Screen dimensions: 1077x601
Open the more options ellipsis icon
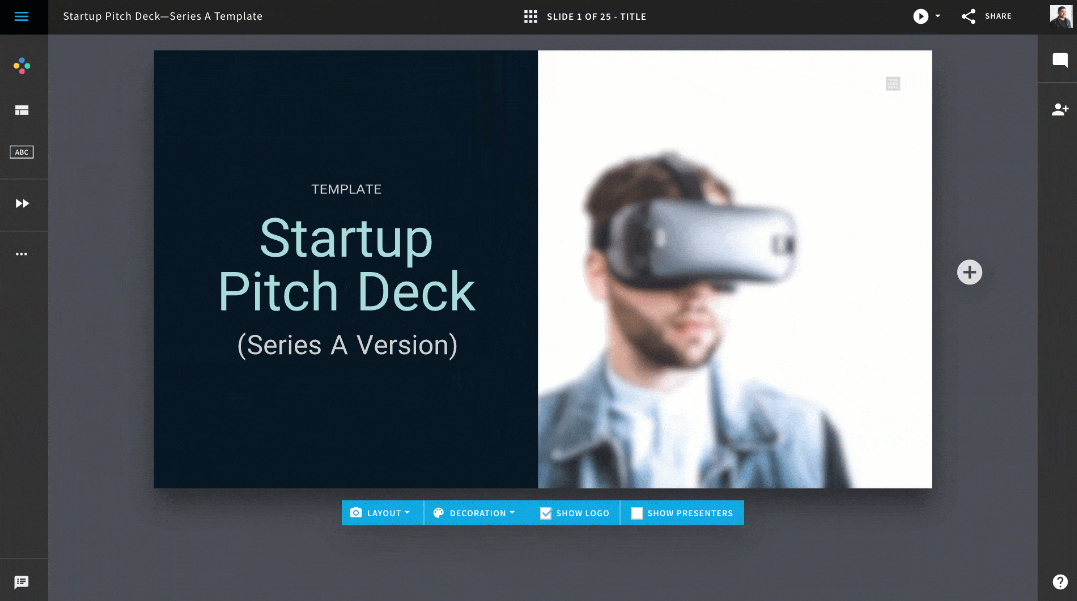coord(21,254)
